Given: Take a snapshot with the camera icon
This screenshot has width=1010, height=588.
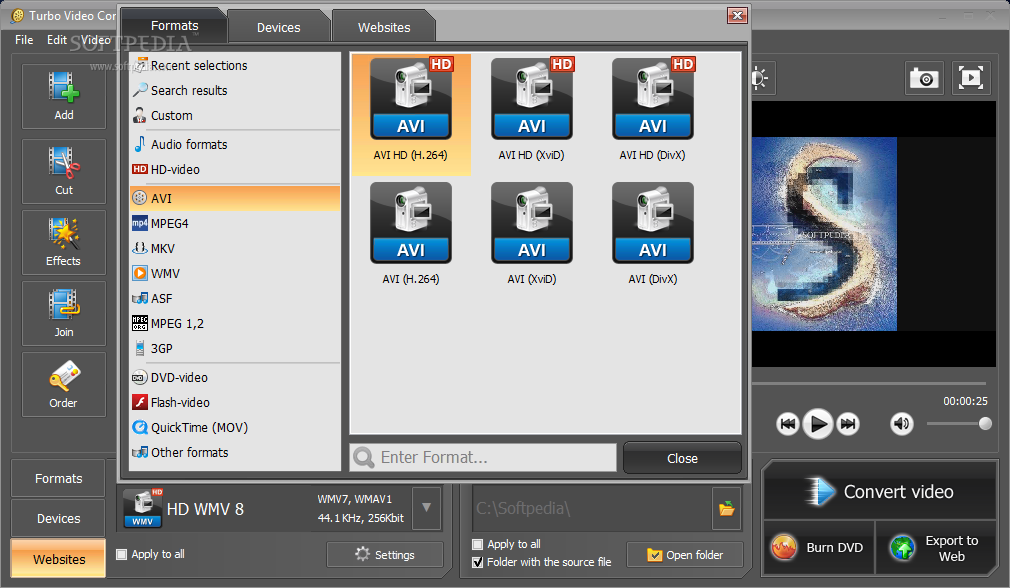Looking at the screenshot, I should (x=924, y=79).
